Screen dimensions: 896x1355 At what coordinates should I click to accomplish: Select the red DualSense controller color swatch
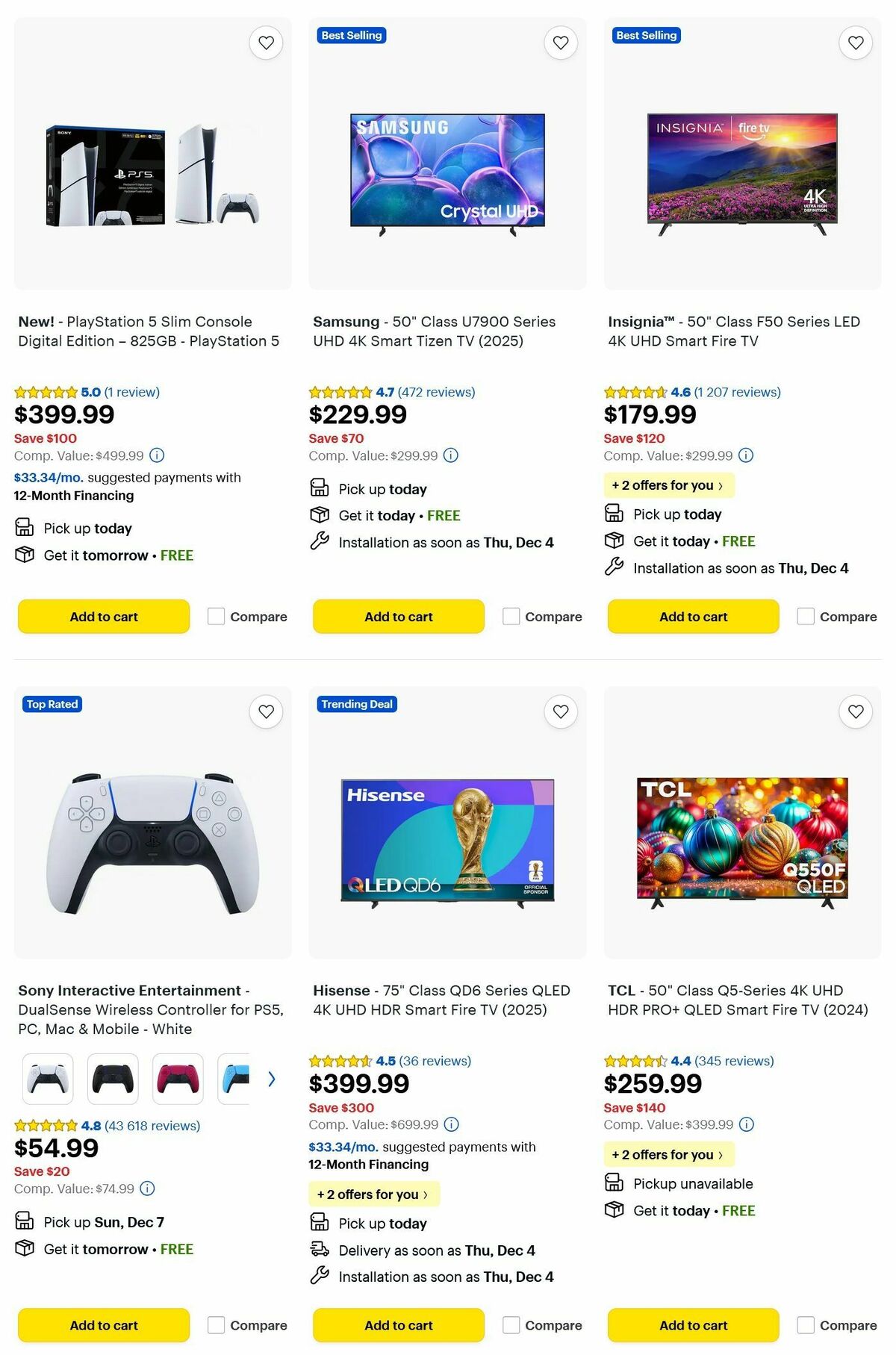(177, 1079)
